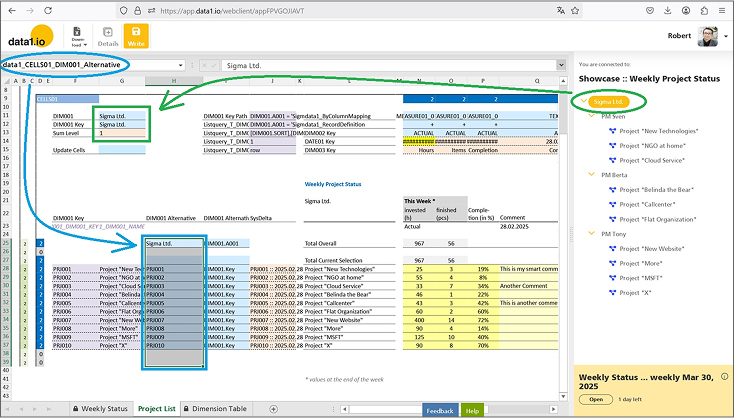Click the translate page icon in address bar
The image size is (734, 418).
pyautogui.click(x=561, y=10)
